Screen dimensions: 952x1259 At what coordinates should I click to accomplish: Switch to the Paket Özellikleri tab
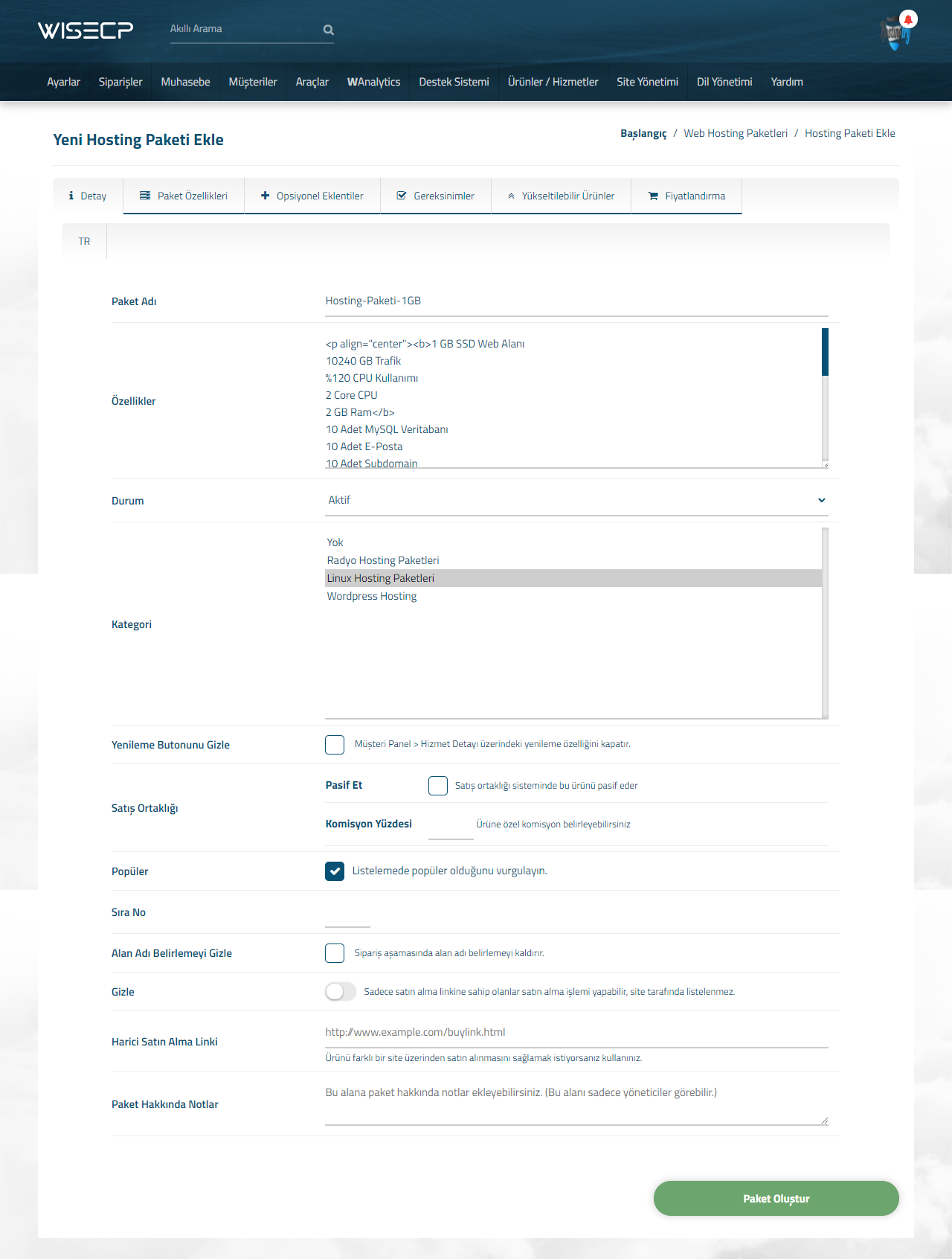[184, 196]
